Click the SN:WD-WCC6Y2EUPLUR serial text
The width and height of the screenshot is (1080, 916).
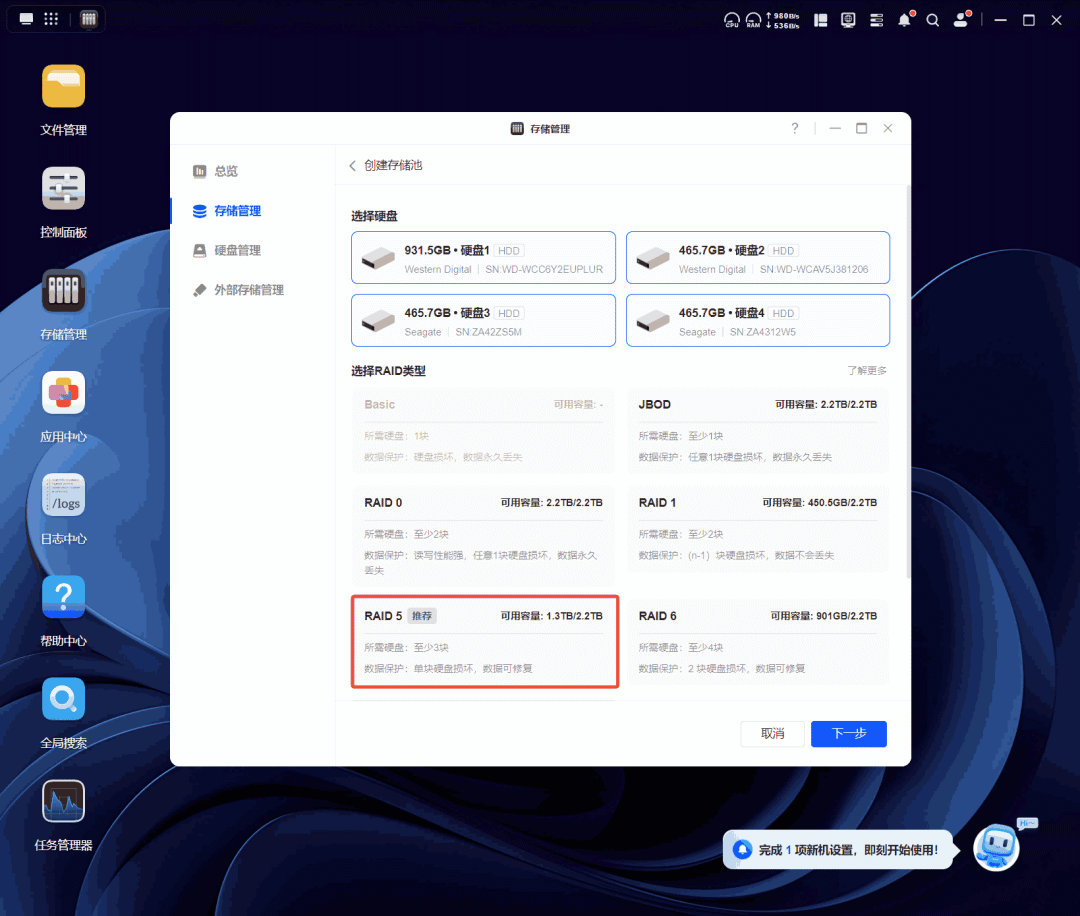pyautogui.click(x=544, y=269)
